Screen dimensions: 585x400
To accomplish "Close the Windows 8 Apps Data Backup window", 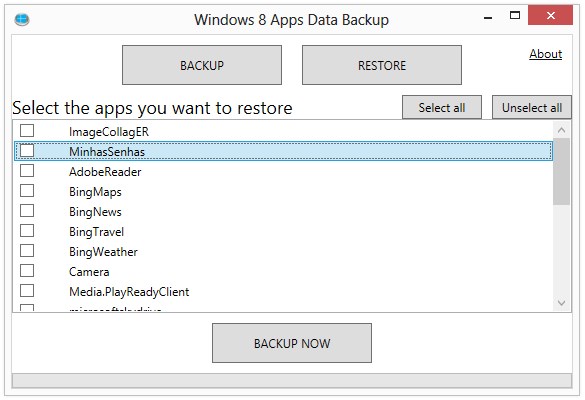I will point(550,15).
